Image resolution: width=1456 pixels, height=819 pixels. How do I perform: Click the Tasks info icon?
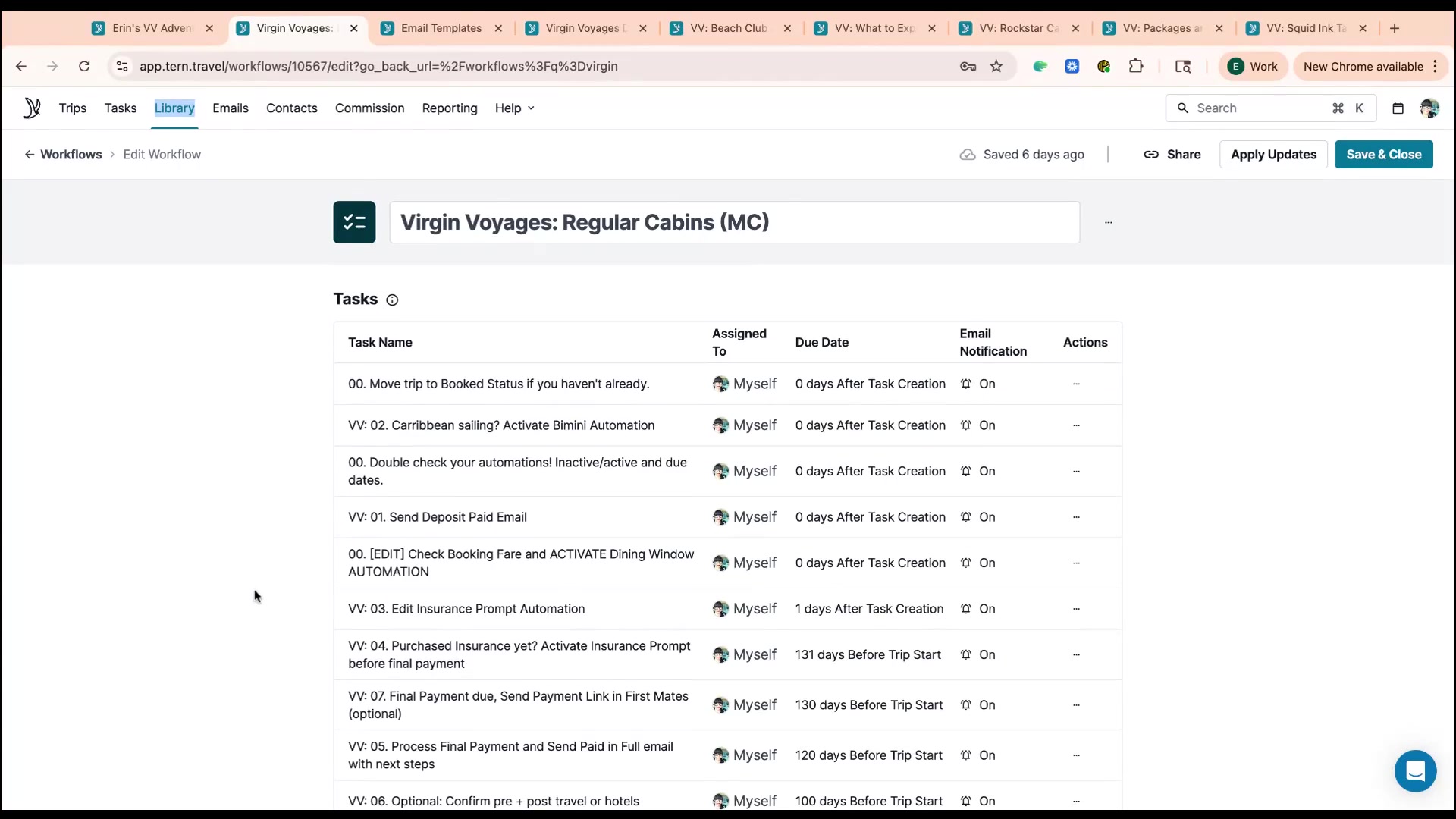point(392,300)
